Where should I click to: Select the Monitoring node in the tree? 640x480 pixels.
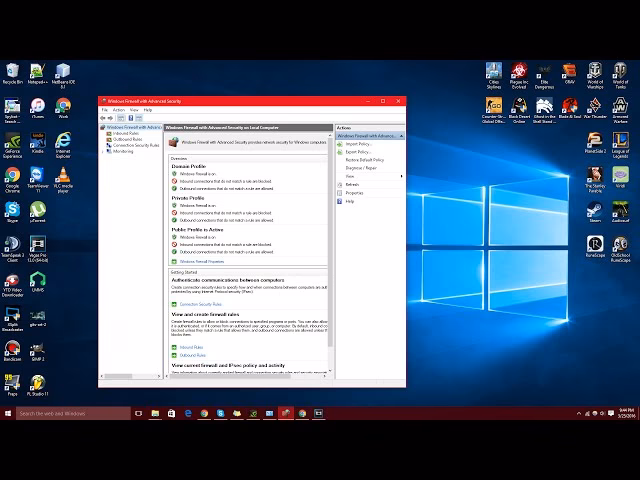123,151
